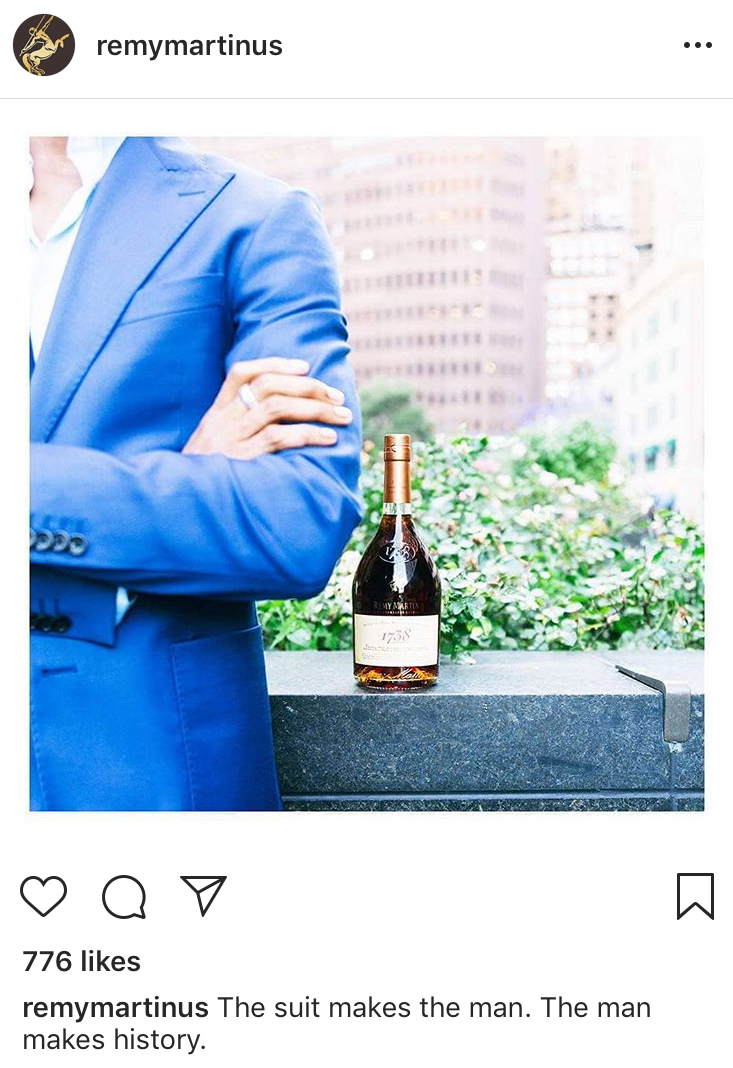View the 776 likes list
The width and height of the screenshot is (733, 1068).
[82, 961]
